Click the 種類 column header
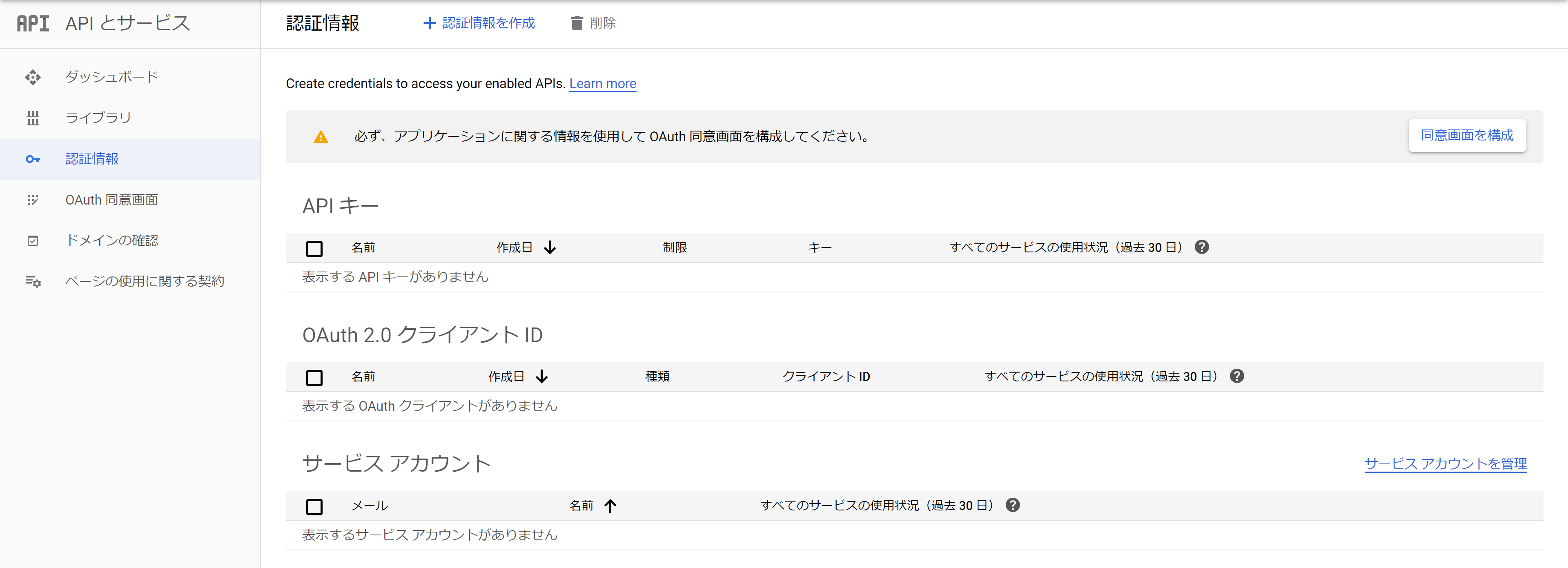The width and height of the screenshot is (1568, 568). 657,377
